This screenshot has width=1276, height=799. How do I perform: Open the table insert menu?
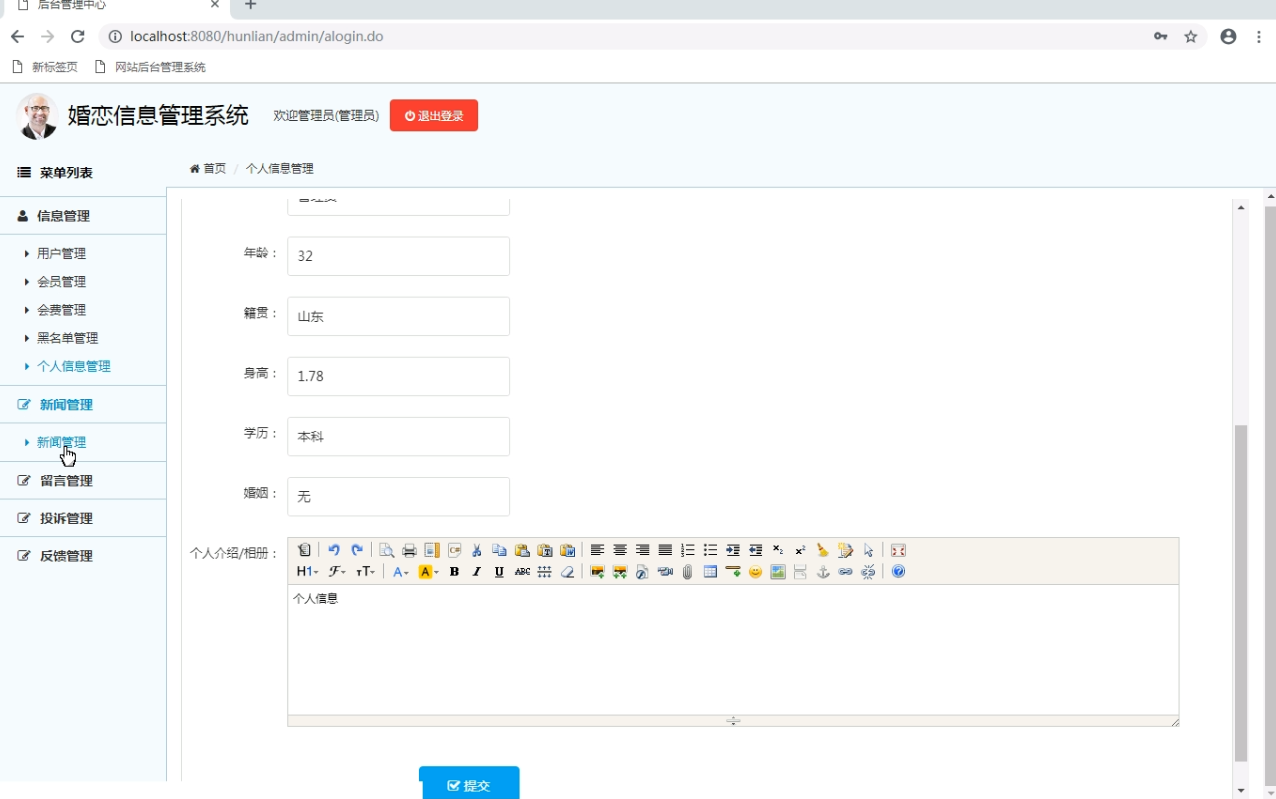(x=710, y=572)
